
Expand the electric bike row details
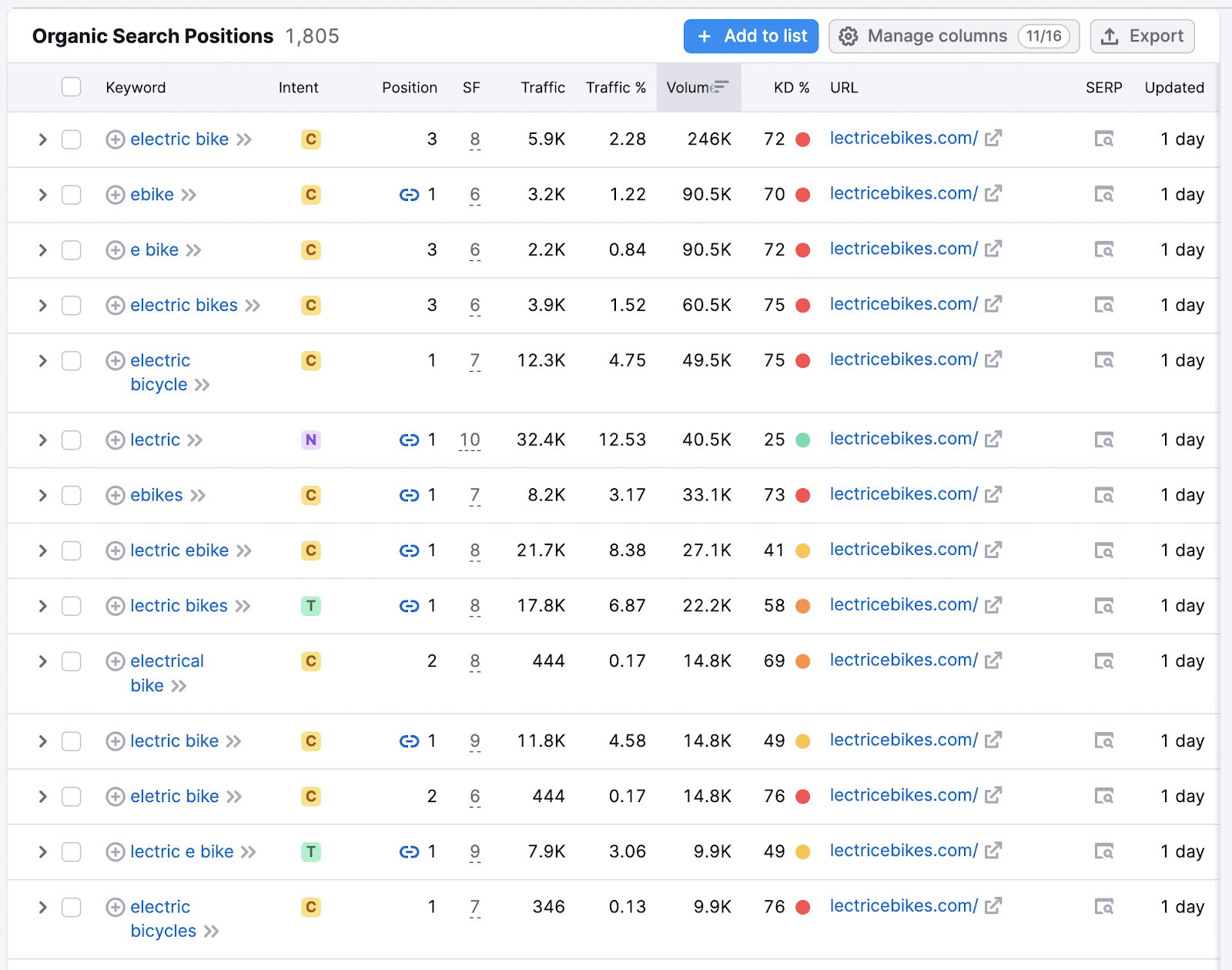tap(43, 139)
